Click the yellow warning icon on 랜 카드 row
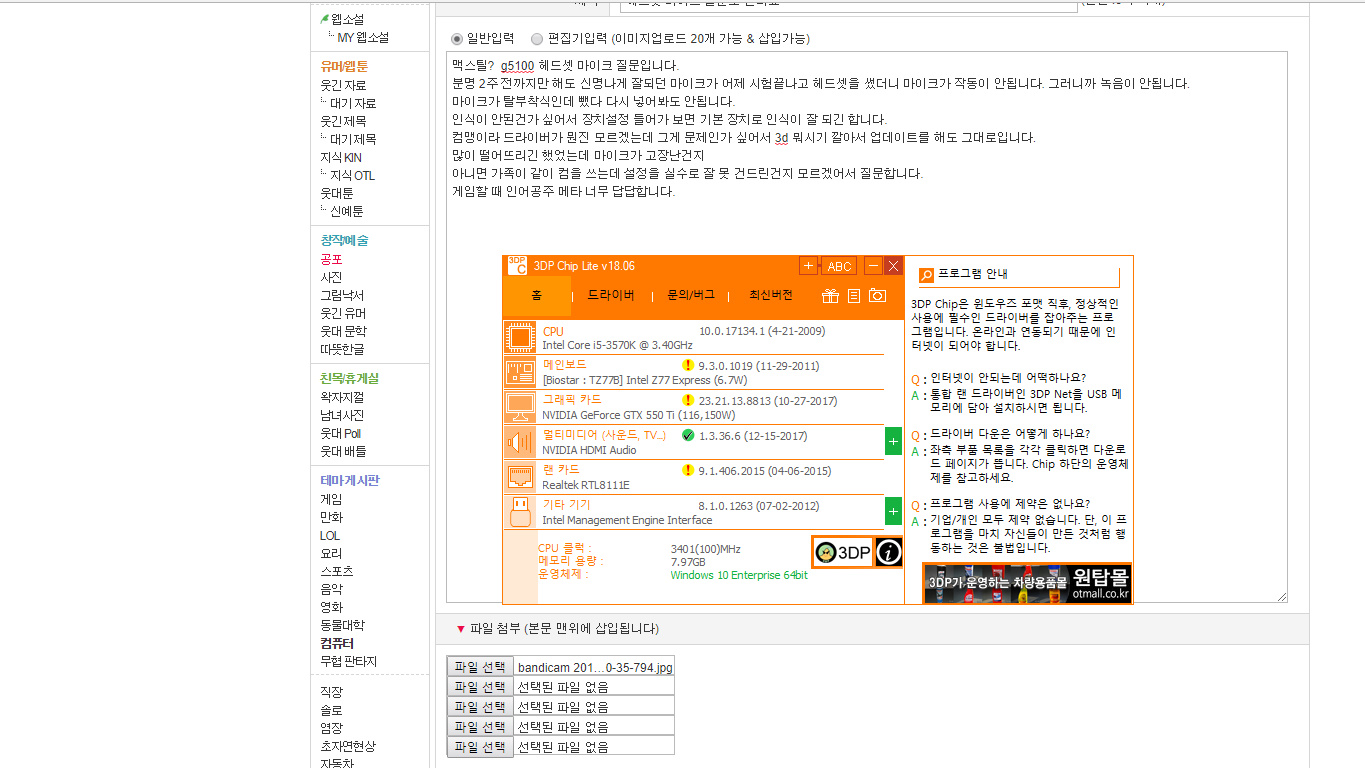The image size is (1365, 768). point(687,470)
